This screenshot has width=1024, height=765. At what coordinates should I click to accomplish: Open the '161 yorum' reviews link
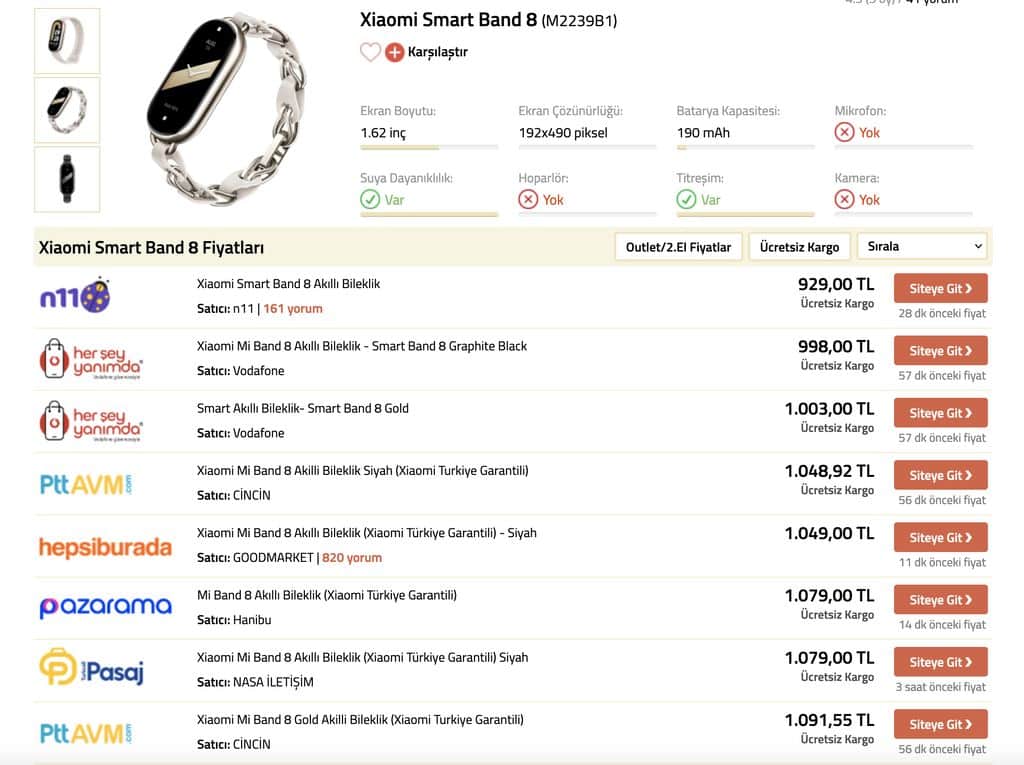coord(293,308)
